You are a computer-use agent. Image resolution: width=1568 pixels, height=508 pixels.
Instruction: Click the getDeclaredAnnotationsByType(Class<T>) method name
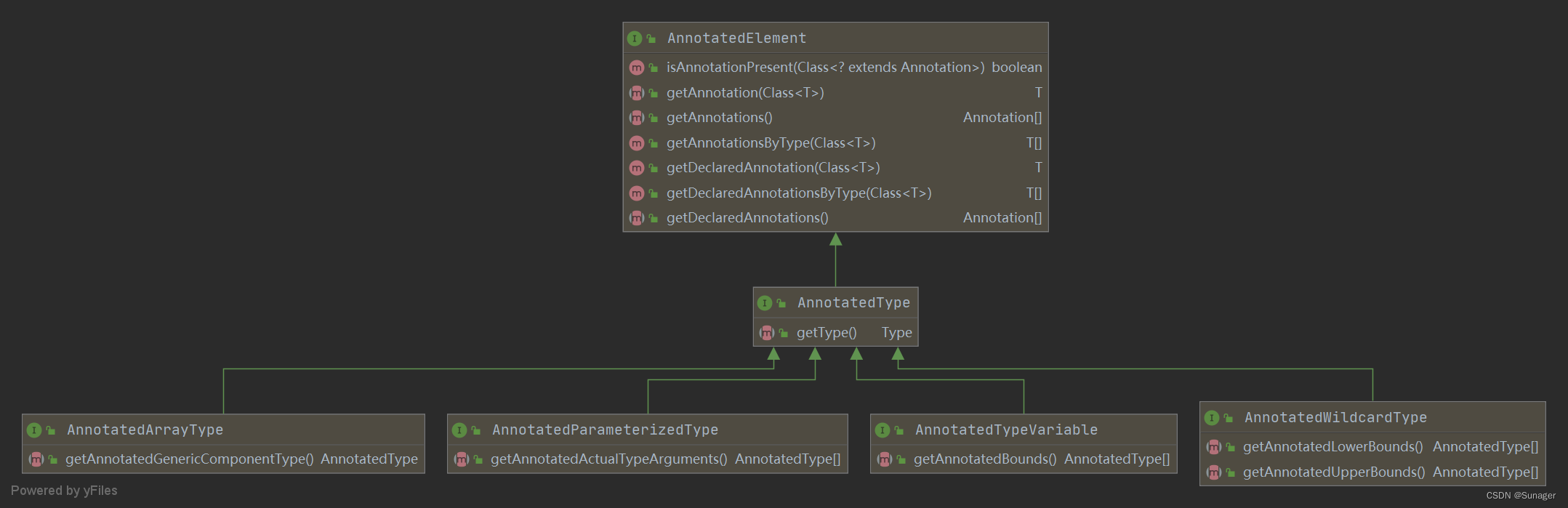coord(799,193)
